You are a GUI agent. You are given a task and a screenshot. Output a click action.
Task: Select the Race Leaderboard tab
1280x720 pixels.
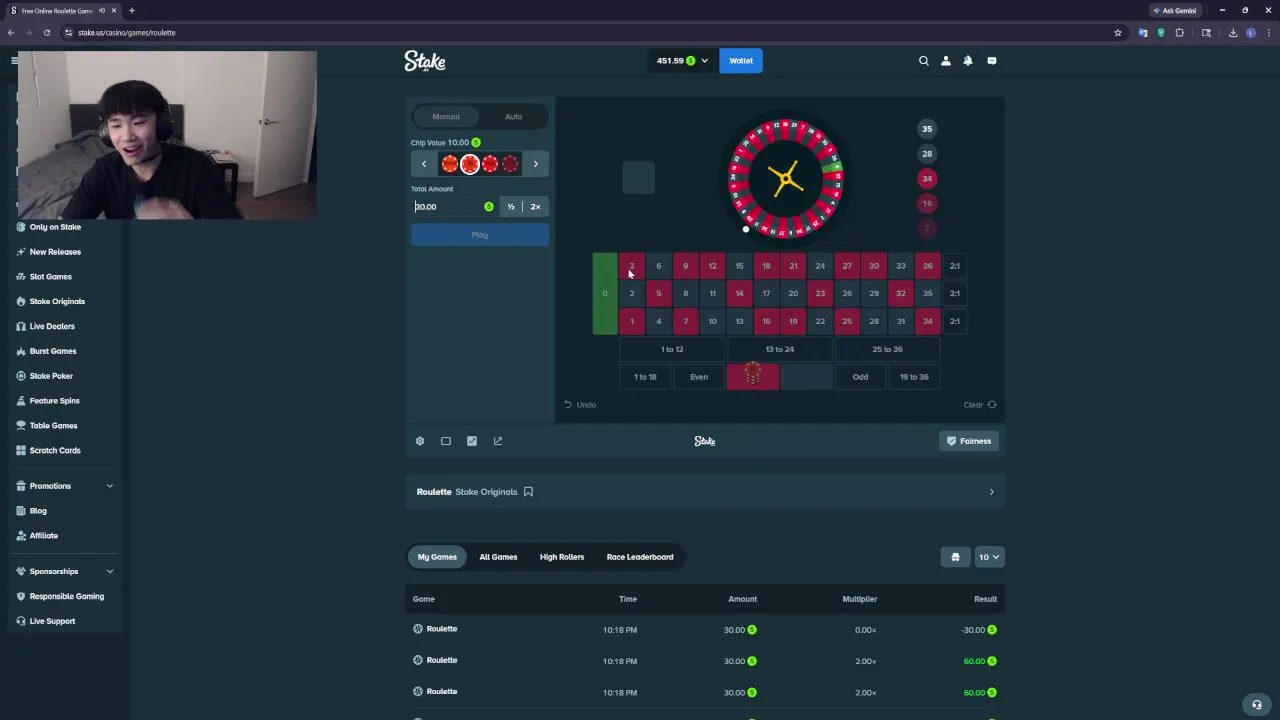(640, 557)
